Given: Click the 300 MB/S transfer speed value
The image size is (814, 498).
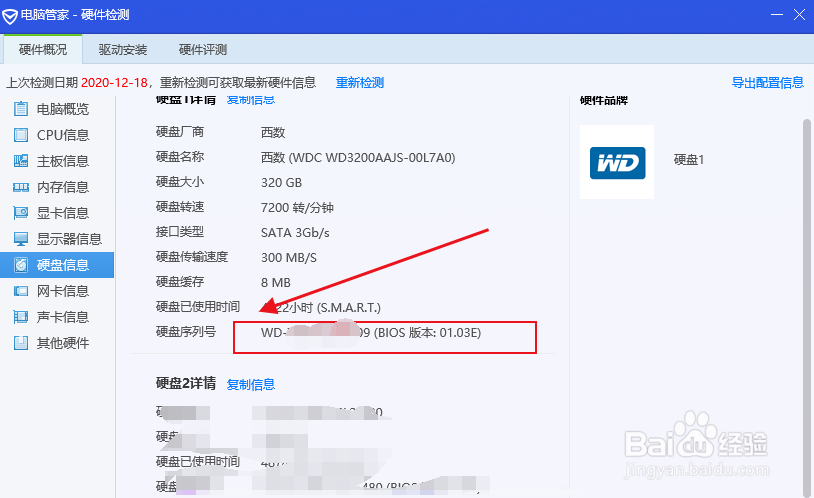Looking at the screenshot, I should point(289,258).
